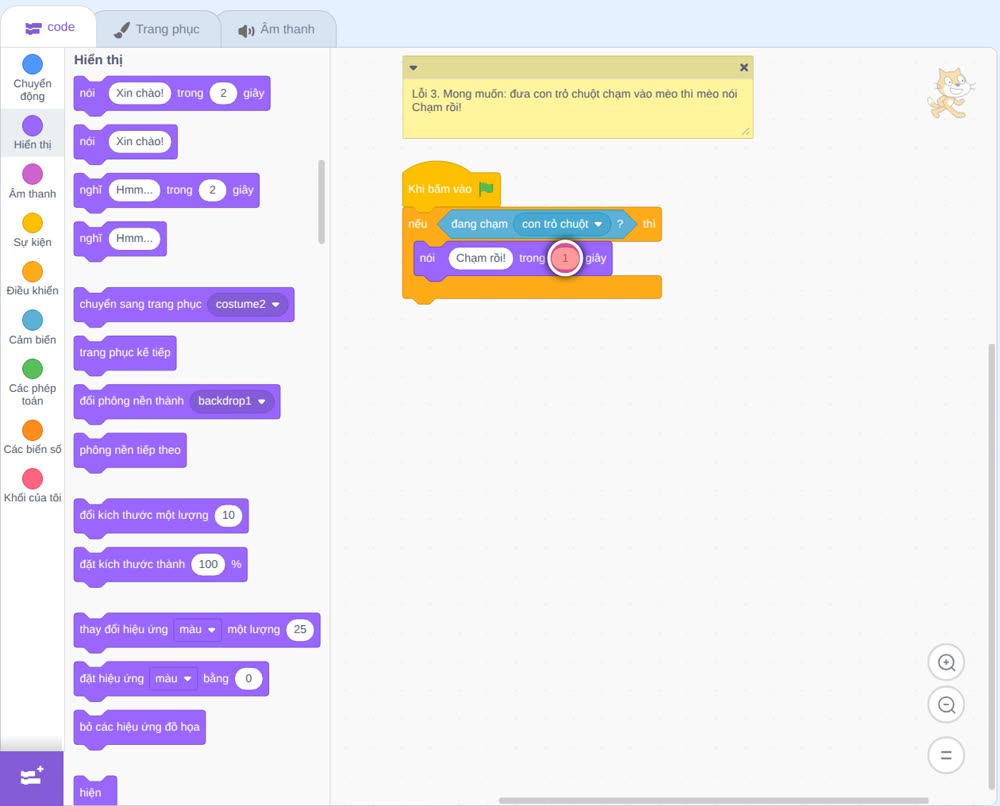
Task: Click the cat sprite watermark thumbnail
Action: click(950, 93)
